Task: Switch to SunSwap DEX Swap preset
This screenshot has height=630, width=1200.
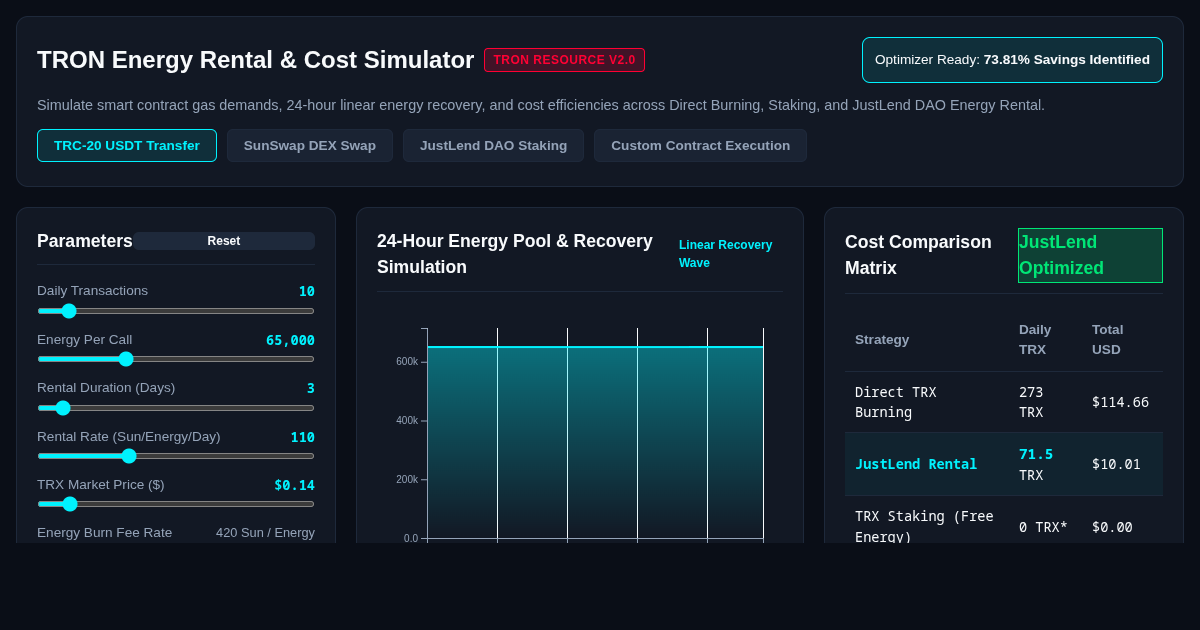Action: pyautogui.click(x=310, y=145)
